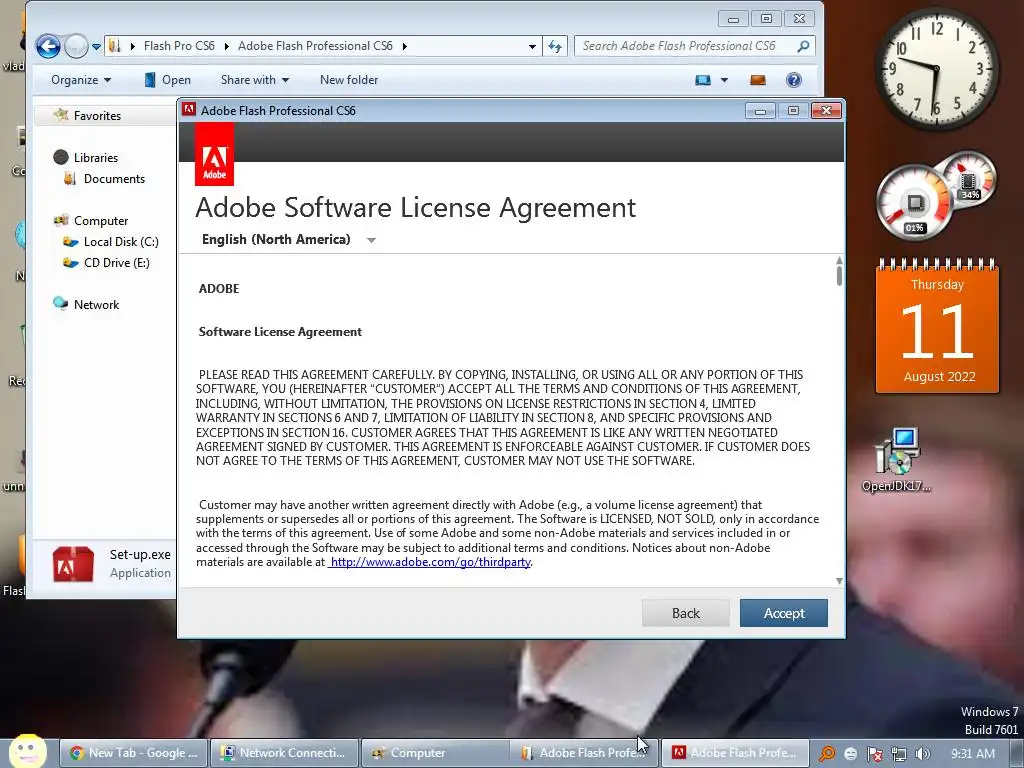The height and width of the screenshot is (768, 1024).
Task: Select Network in the navigation pane
Action: click(x=96, y=304)
